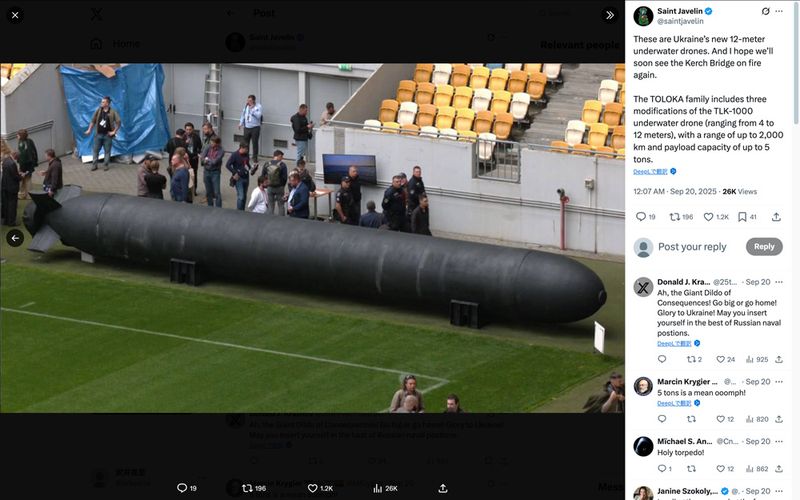Screen dimensions: 800x500
Task: Click the Grok icon next to the post header
Action: click(x=765, y=11)
